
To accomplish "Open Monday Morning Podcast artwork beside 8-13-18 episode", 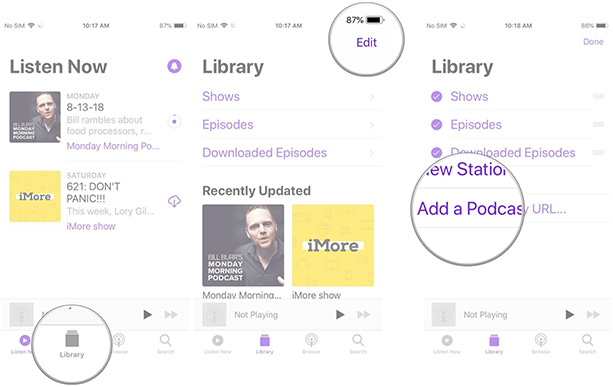I will coord(35,117).
